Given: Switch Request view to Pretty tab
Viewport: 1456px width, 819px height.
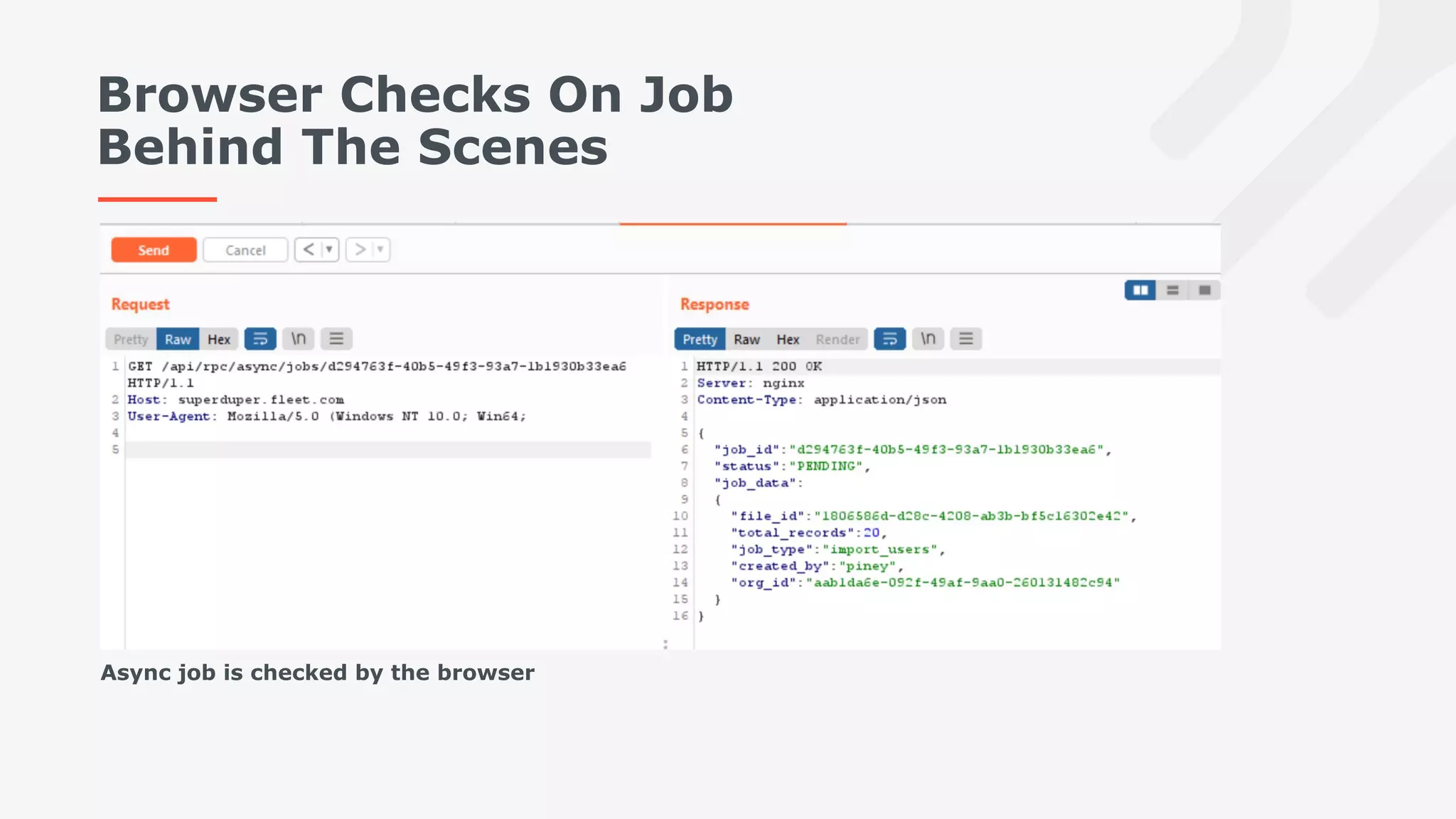Looking at the screenshot, I should click(x=131, y=339).
